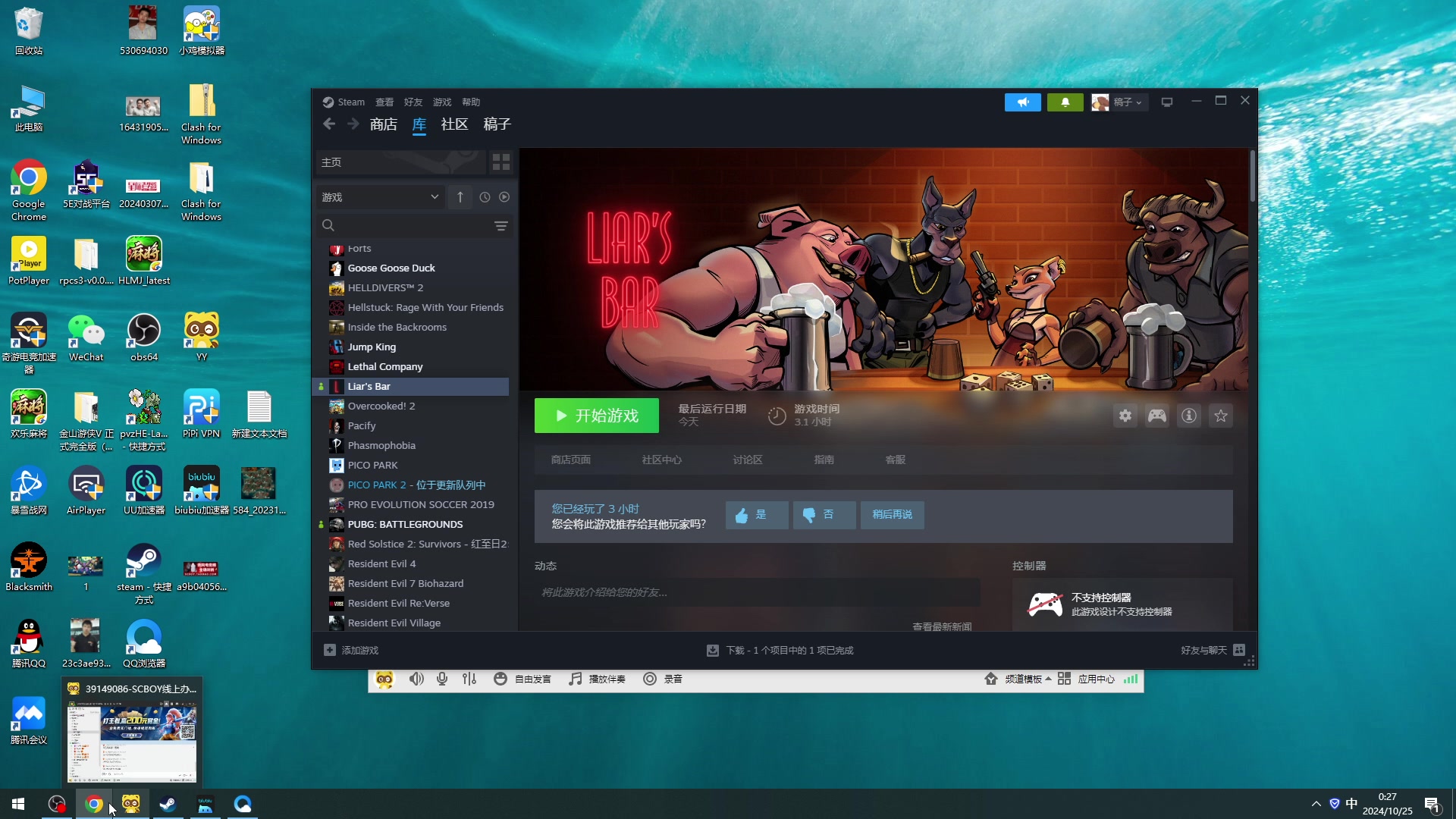Open the QQ Browser taskbar icon
This screenshot has width=1456, height=819.
pos(243,804)
